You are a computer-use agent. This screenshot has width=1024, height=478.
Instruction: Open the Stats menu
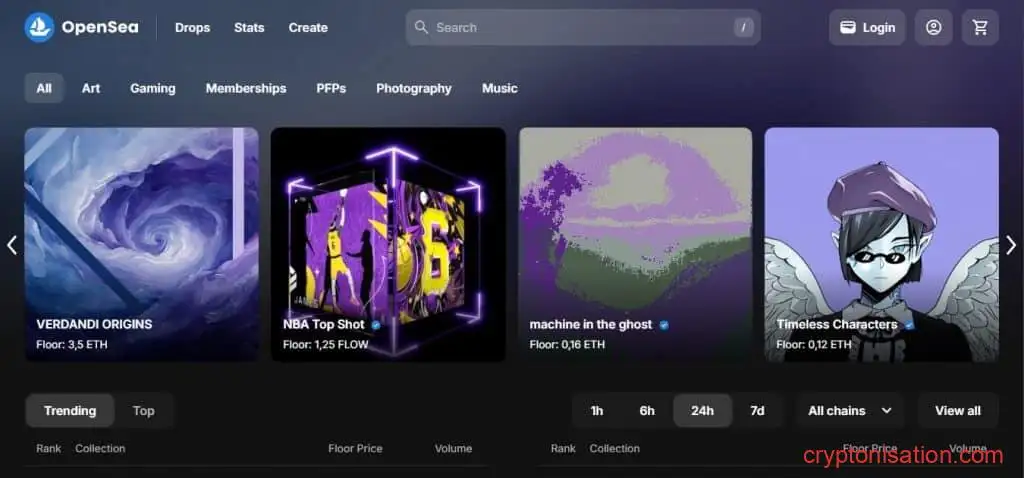pyautogui.click(x=249, y=27)
